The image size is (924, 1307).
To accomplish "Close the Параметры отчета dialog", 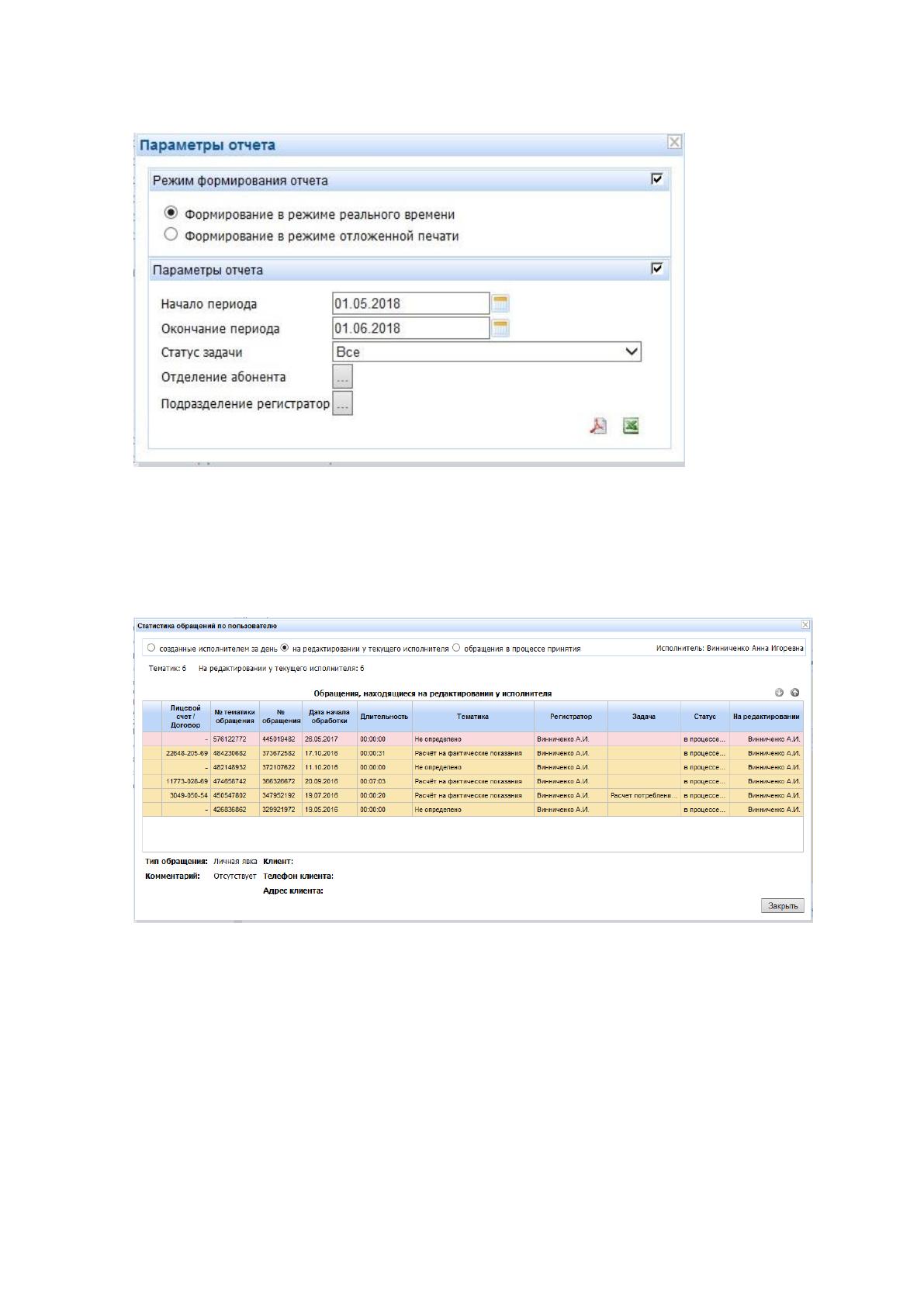I will (674, 142).
